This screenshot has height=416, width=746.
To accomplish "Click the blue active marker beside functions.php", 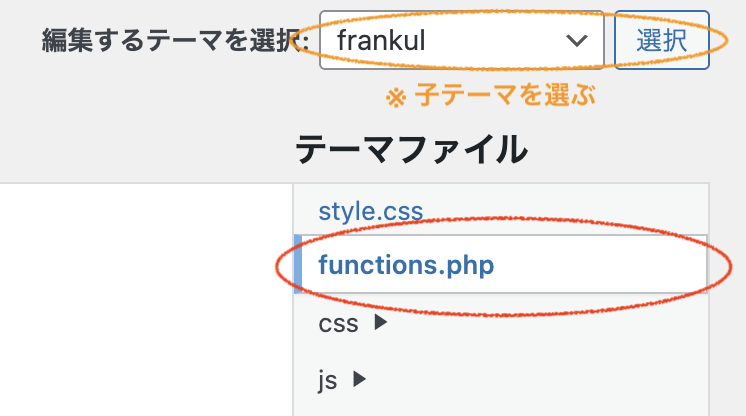I will [x=298, y=264].
